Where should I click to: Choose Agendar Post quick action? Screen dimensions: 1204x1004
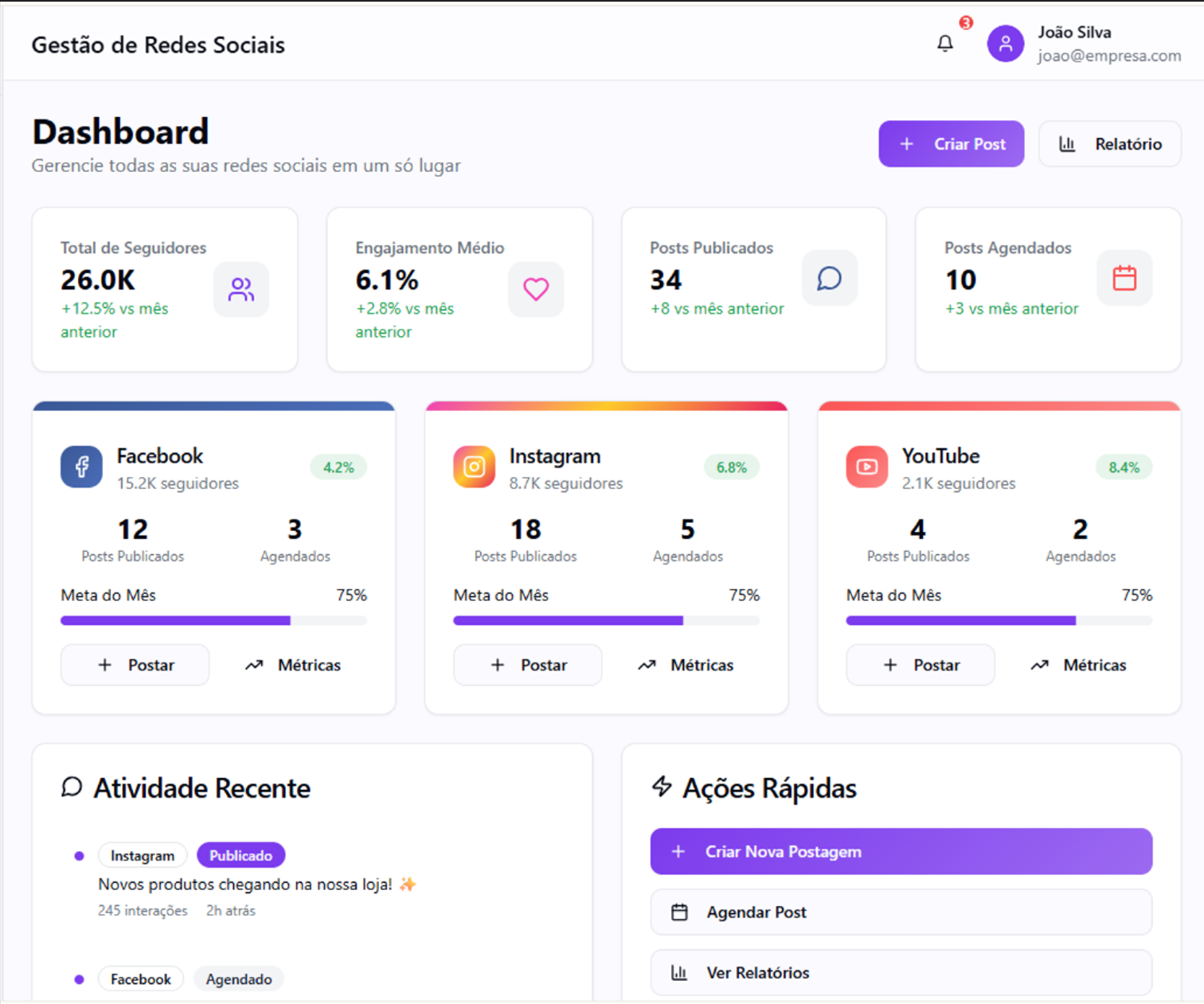coord(901,912)
